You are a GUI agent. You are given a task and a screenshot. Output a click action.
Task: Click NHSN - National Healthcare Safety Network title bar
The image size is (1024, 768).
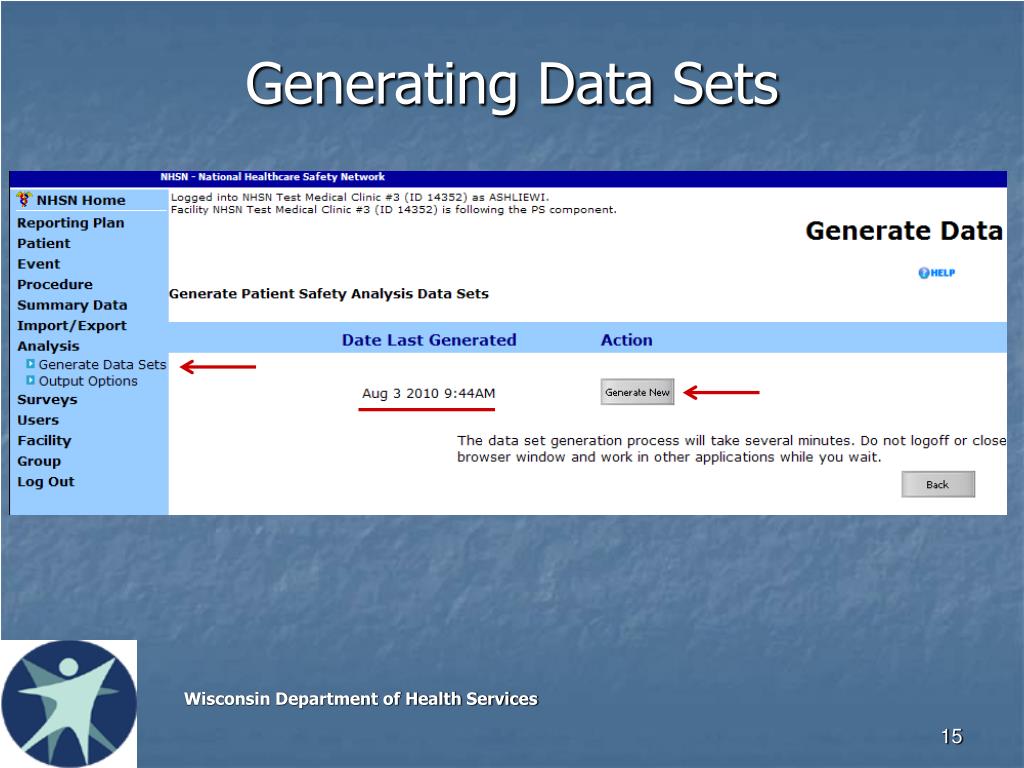(x=272, y=177)
